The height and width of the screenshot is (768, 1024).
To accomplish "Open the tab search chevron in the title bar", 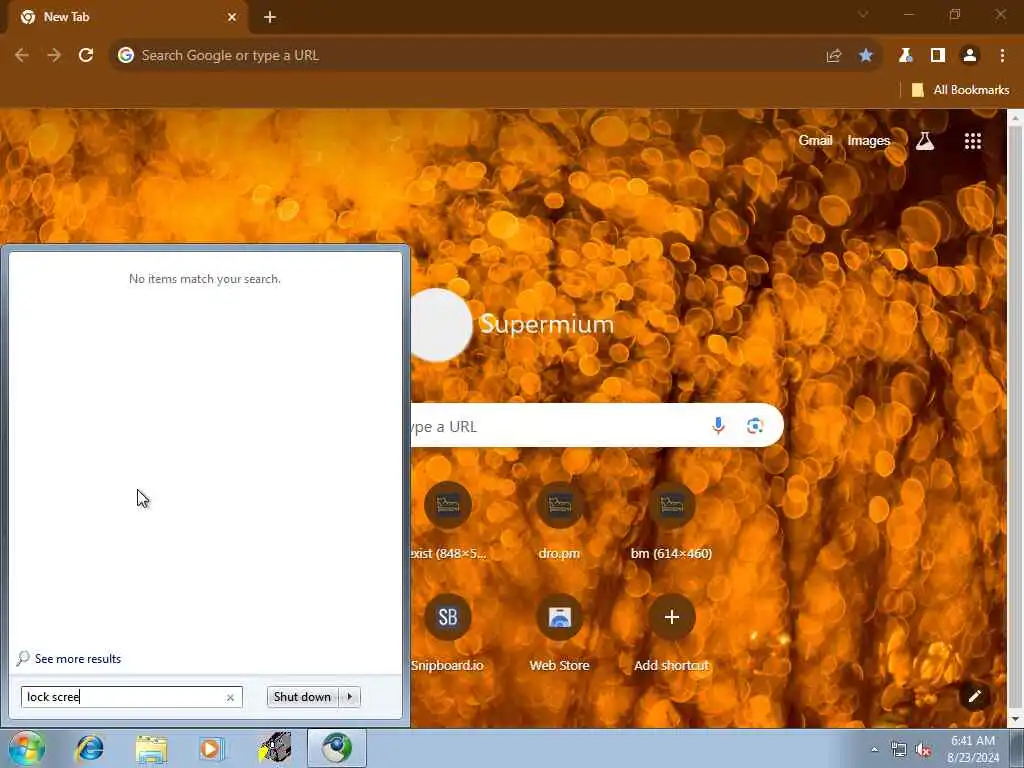I will (863, 14).
